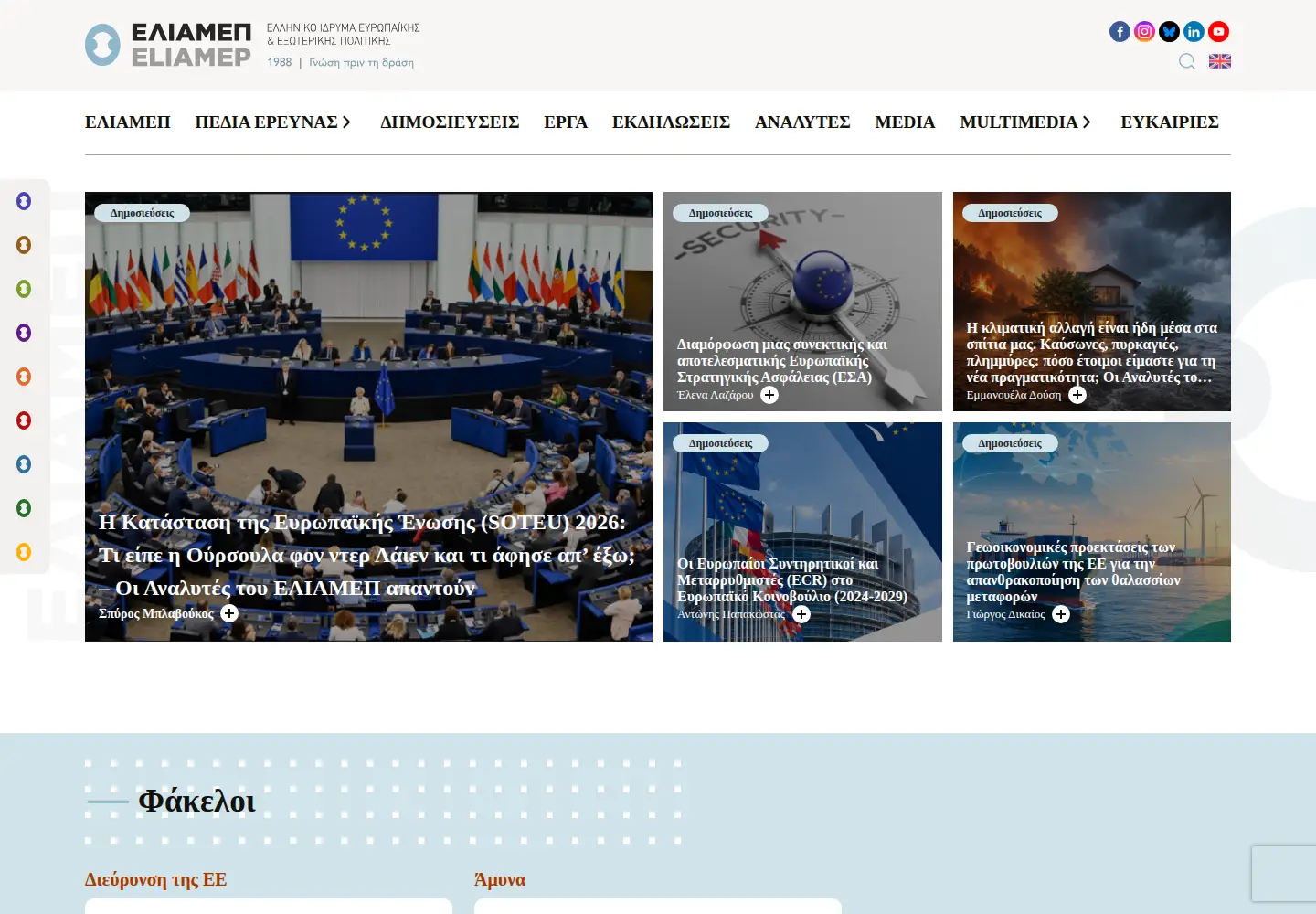1316x914 pixels.
Task: Expand plus icon beside Σπύρος Μπλαβούκας
Action: tap(229, 613)
